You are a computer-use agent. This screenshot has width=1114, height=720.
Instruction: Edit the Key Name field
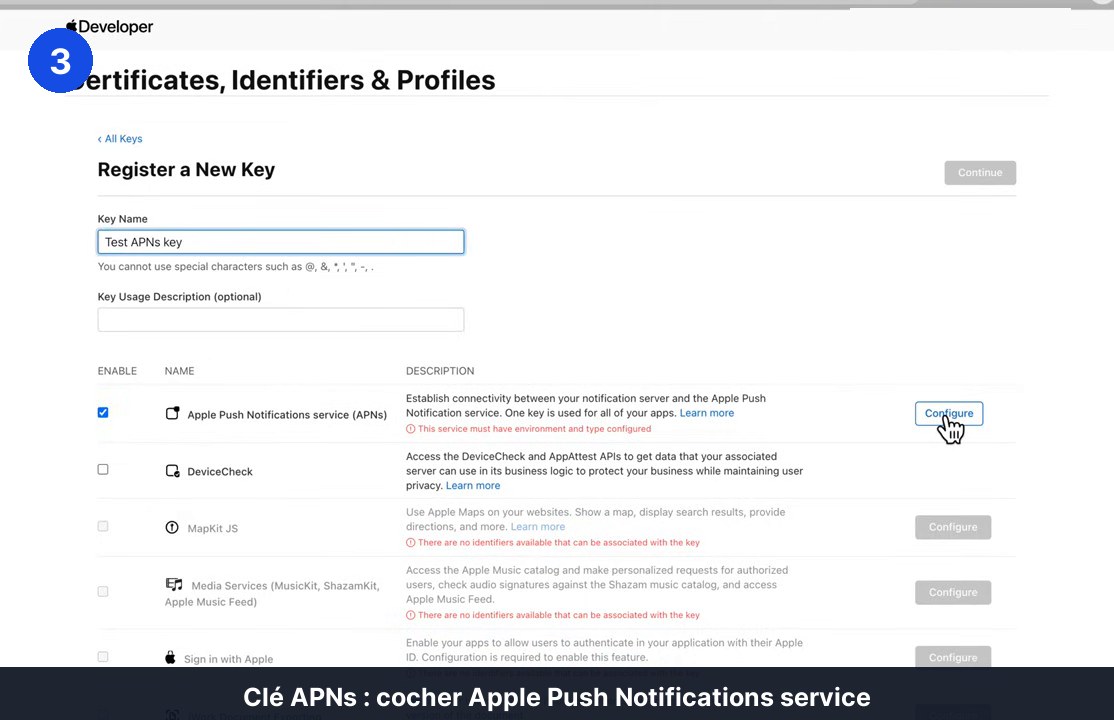281,242
